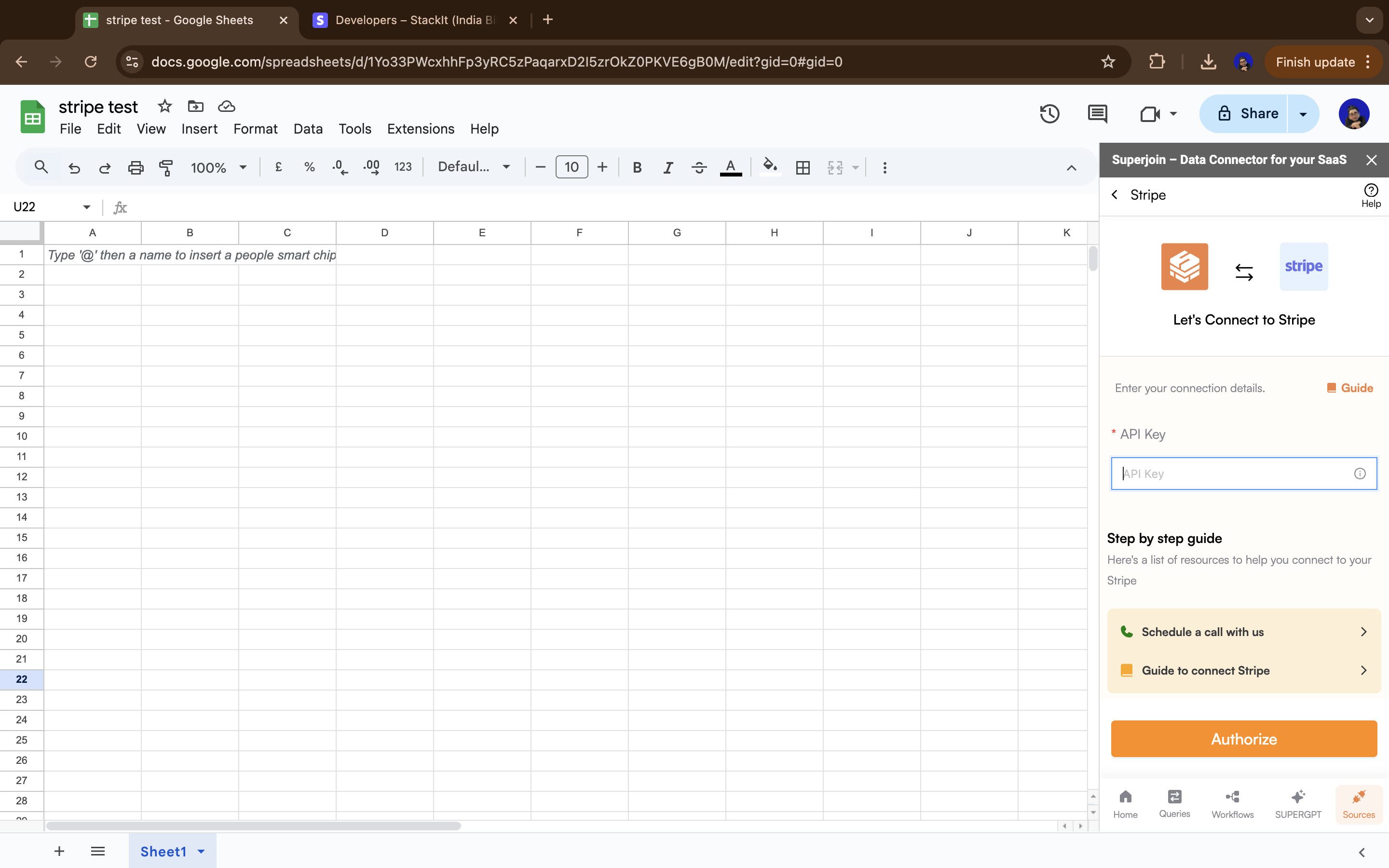1389x868 pixels.
Task: Open the Guide link in panel
Action: [1350, 388]
